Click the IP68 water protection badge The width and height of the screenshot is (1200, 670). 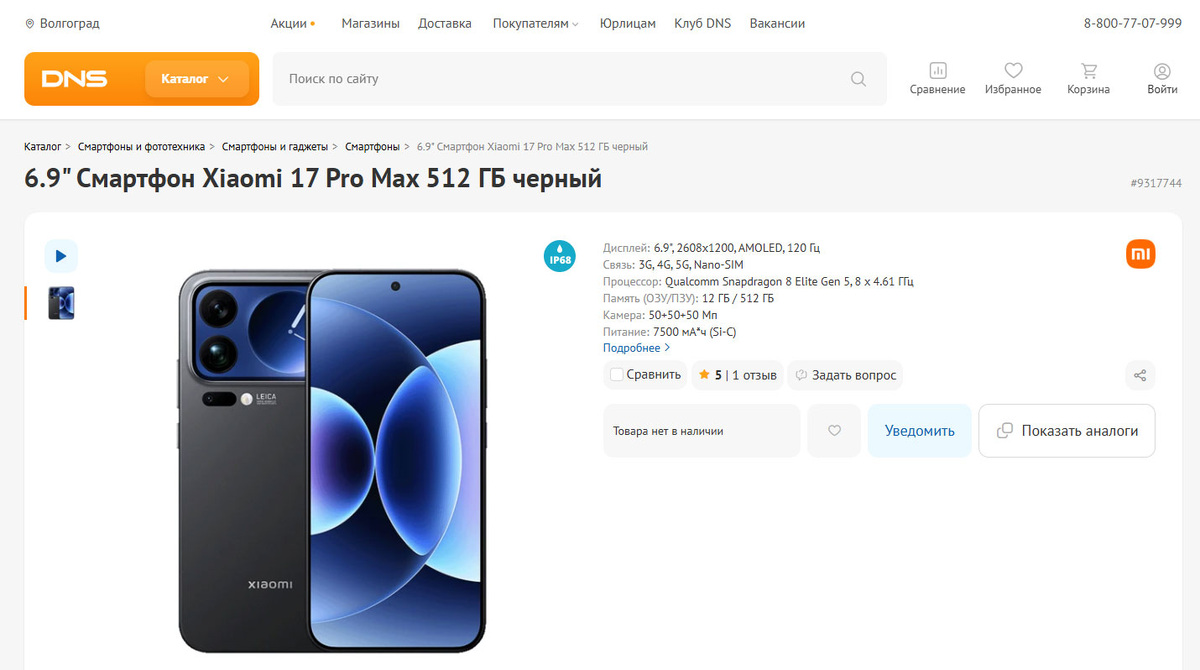coord(559,255)
